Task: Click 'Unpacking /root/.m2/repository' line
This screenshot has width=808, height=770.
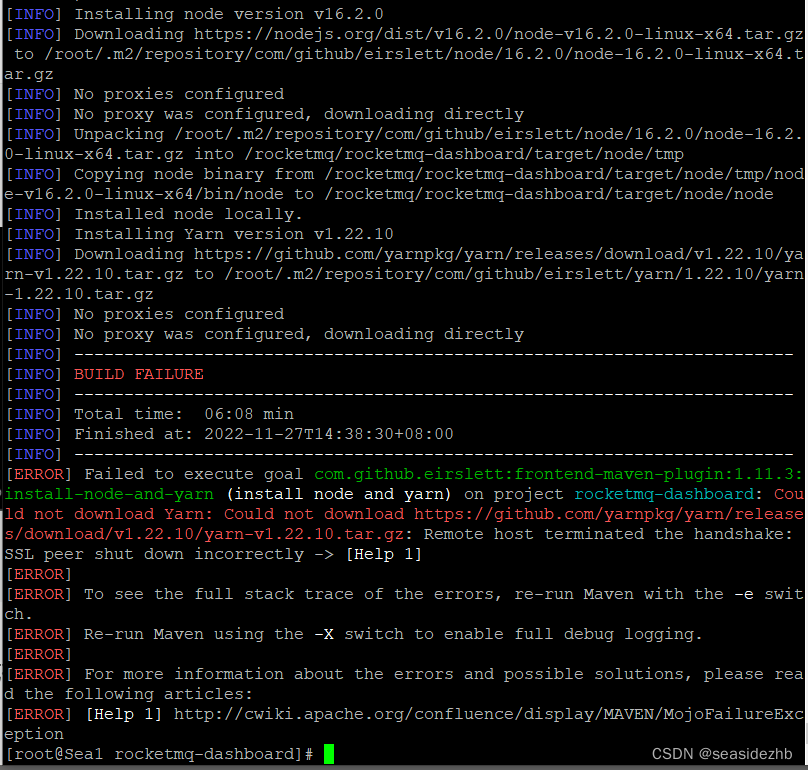Action: tap(403, 144)
